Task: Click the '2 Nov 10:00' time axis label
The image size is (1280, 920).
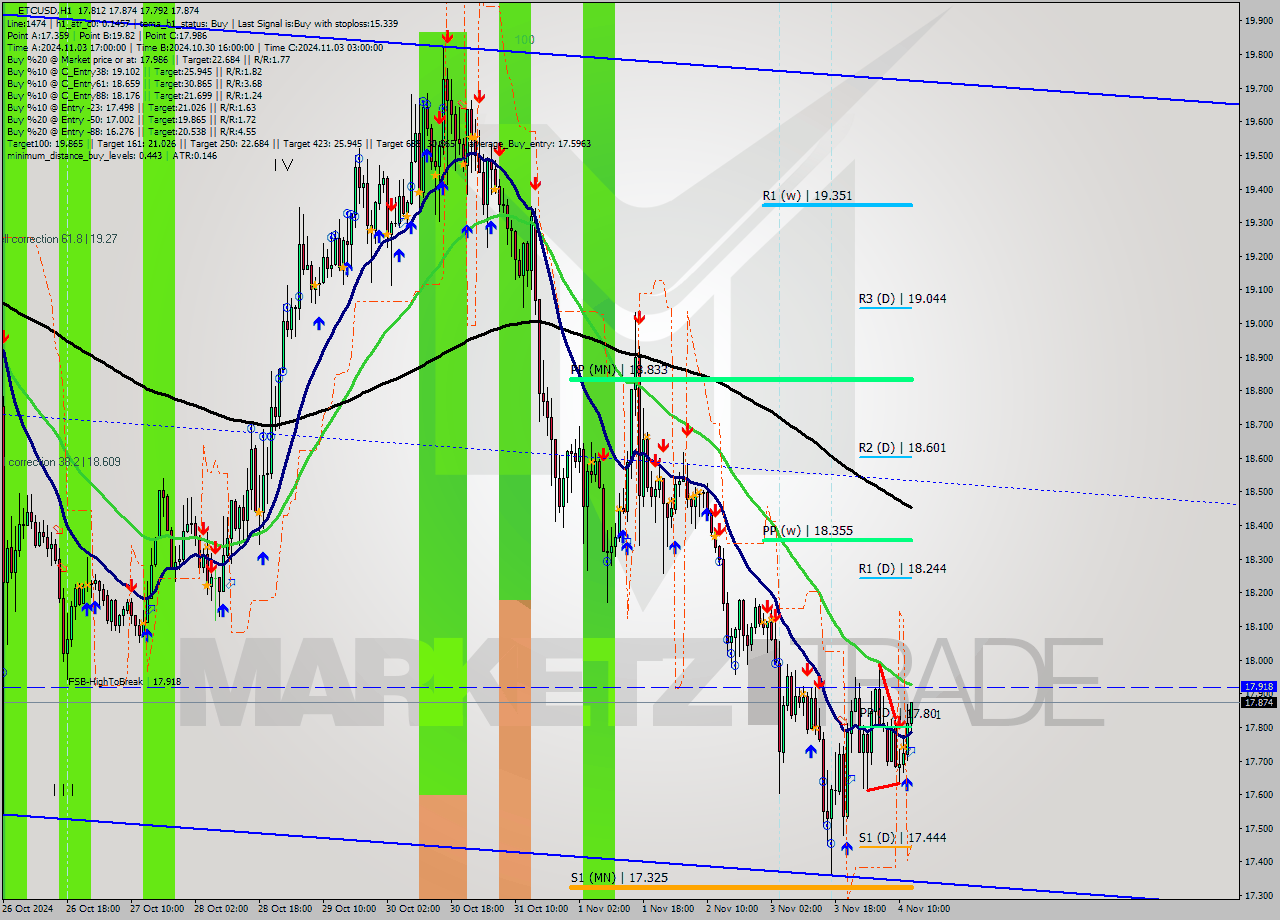Action: coord(732,909)
